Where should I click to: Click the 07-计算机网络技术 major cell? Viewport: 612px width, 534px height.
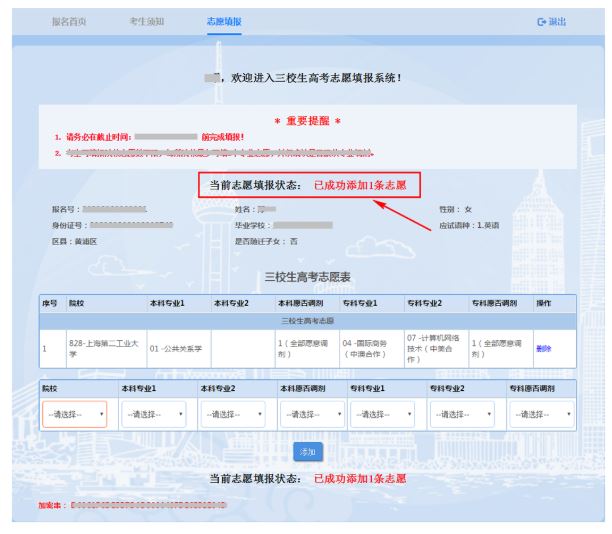[x=434, y=348]
